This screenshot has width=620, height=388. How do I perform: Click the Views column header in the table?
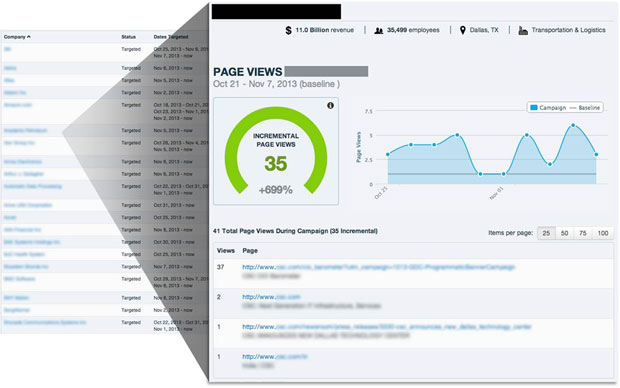coord(226,250)
